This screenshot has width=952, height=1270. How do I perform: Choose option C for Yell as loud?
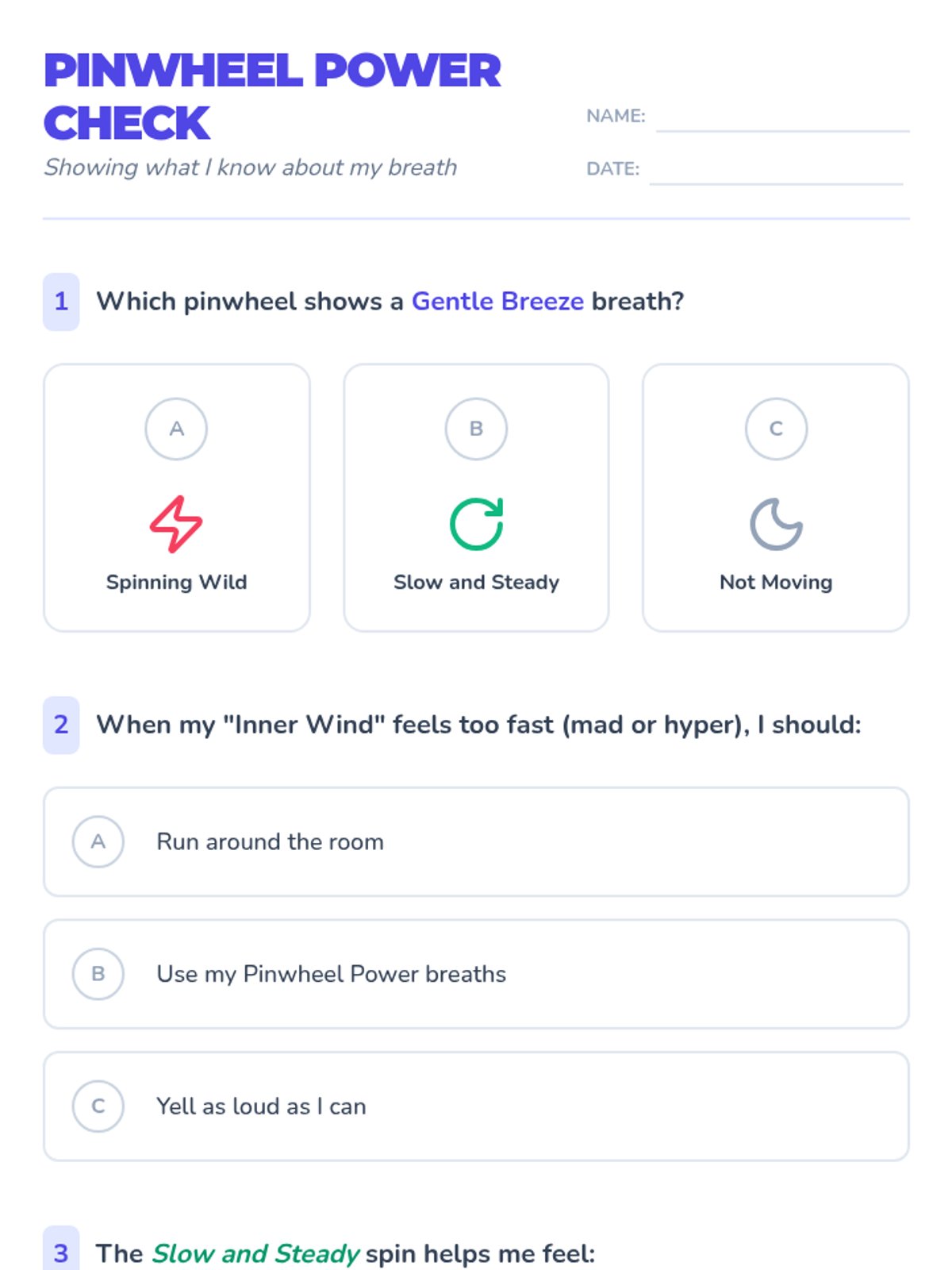[98, 1106]
